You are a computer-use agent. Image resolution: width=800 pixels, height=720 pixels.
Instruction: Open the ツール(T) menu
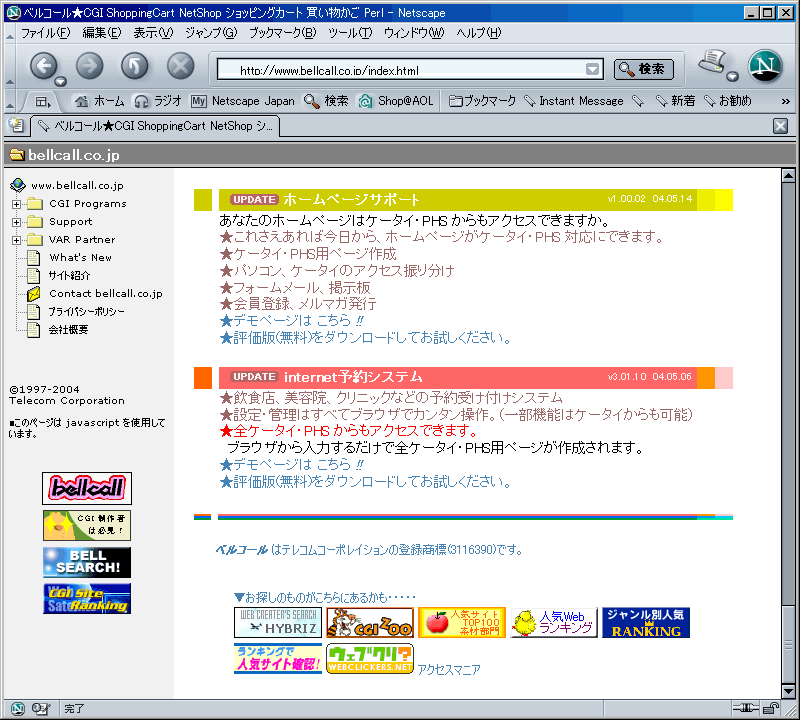click(x=350, y=33)
